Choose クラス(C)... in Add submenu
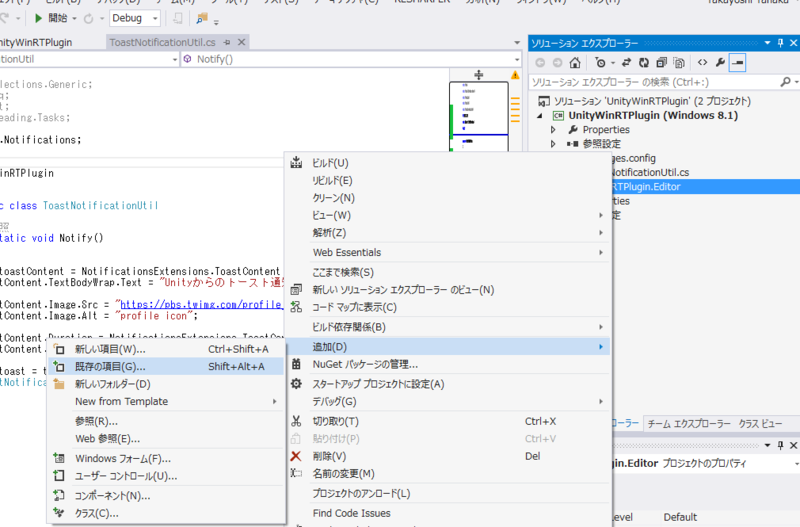Screen dimensions: 800x527 97,513
